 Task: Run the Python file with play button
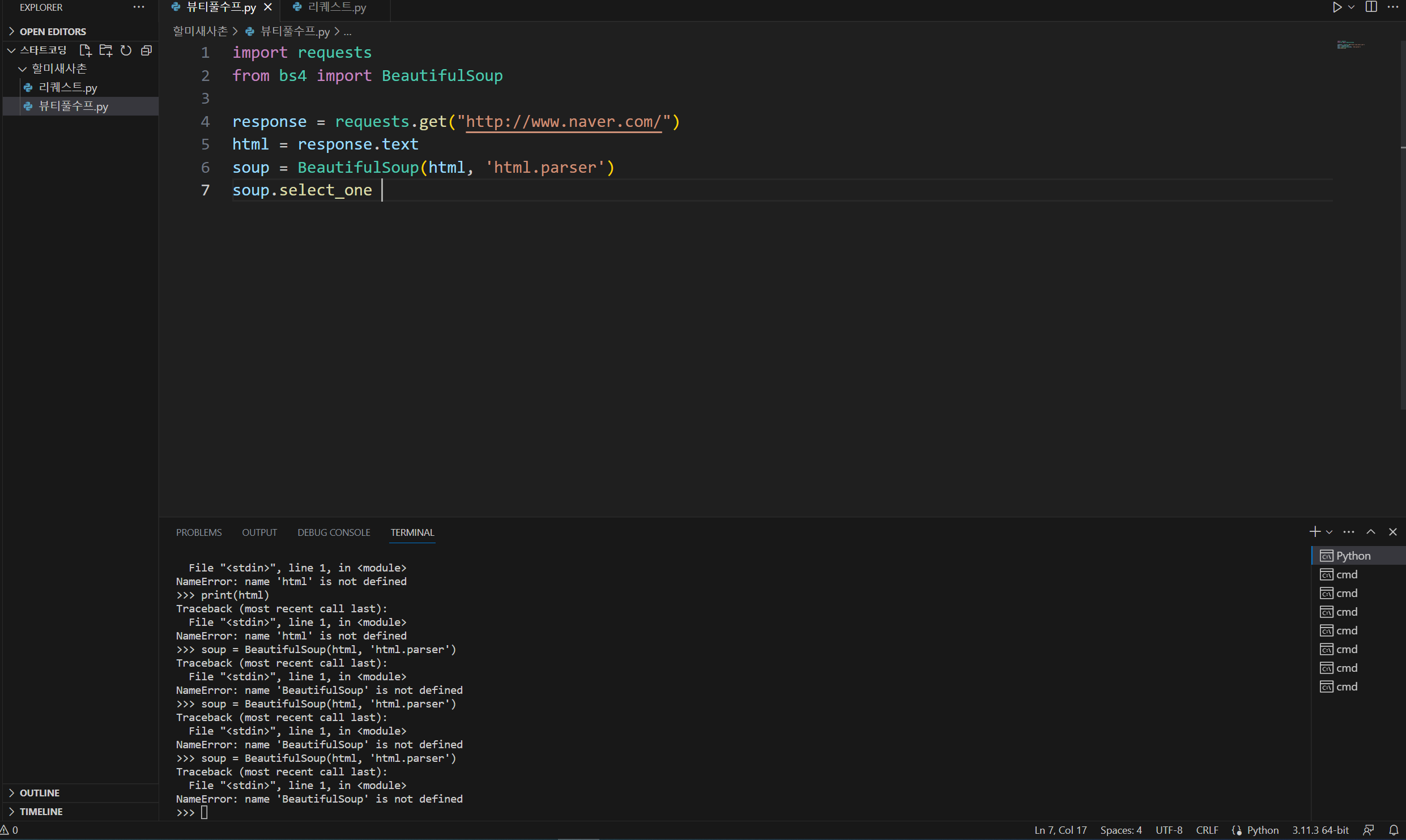pyautogui.click(x=1336, y=7)
